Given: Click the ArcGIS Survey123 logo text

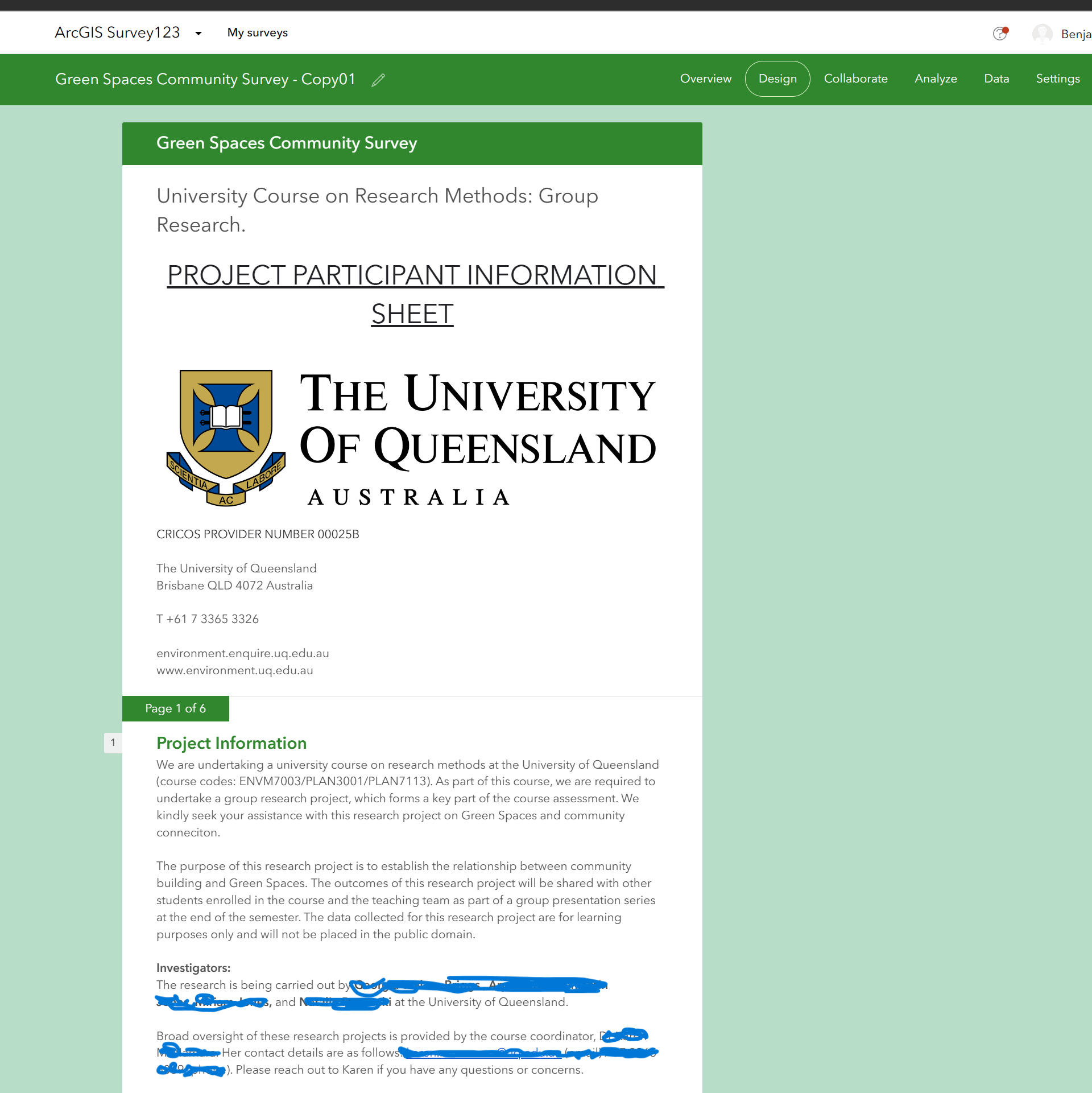Looking at the screenshot, I should coord(117,32).
